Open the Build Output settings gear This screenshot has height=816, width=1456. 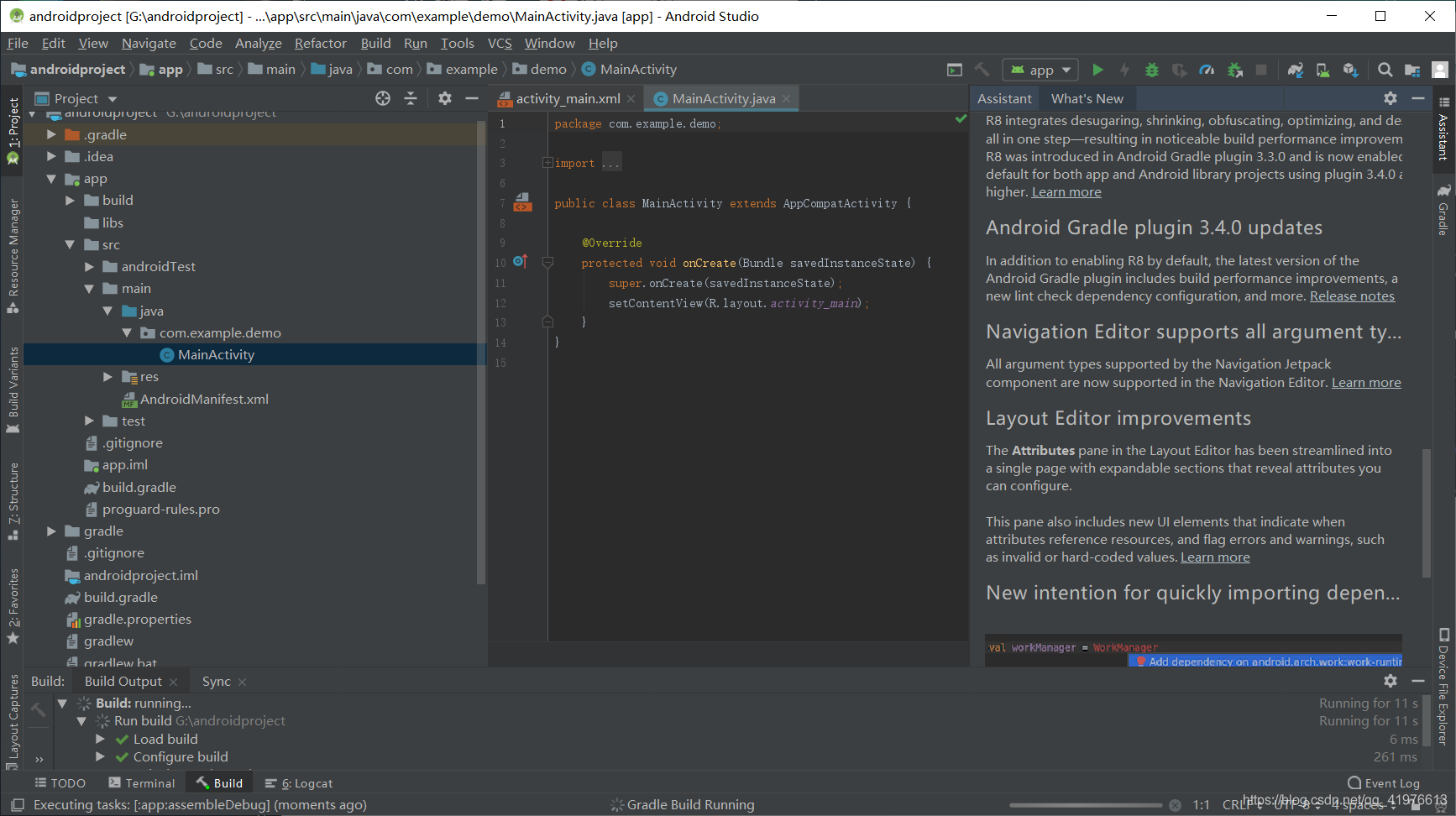coord(1391,681)
